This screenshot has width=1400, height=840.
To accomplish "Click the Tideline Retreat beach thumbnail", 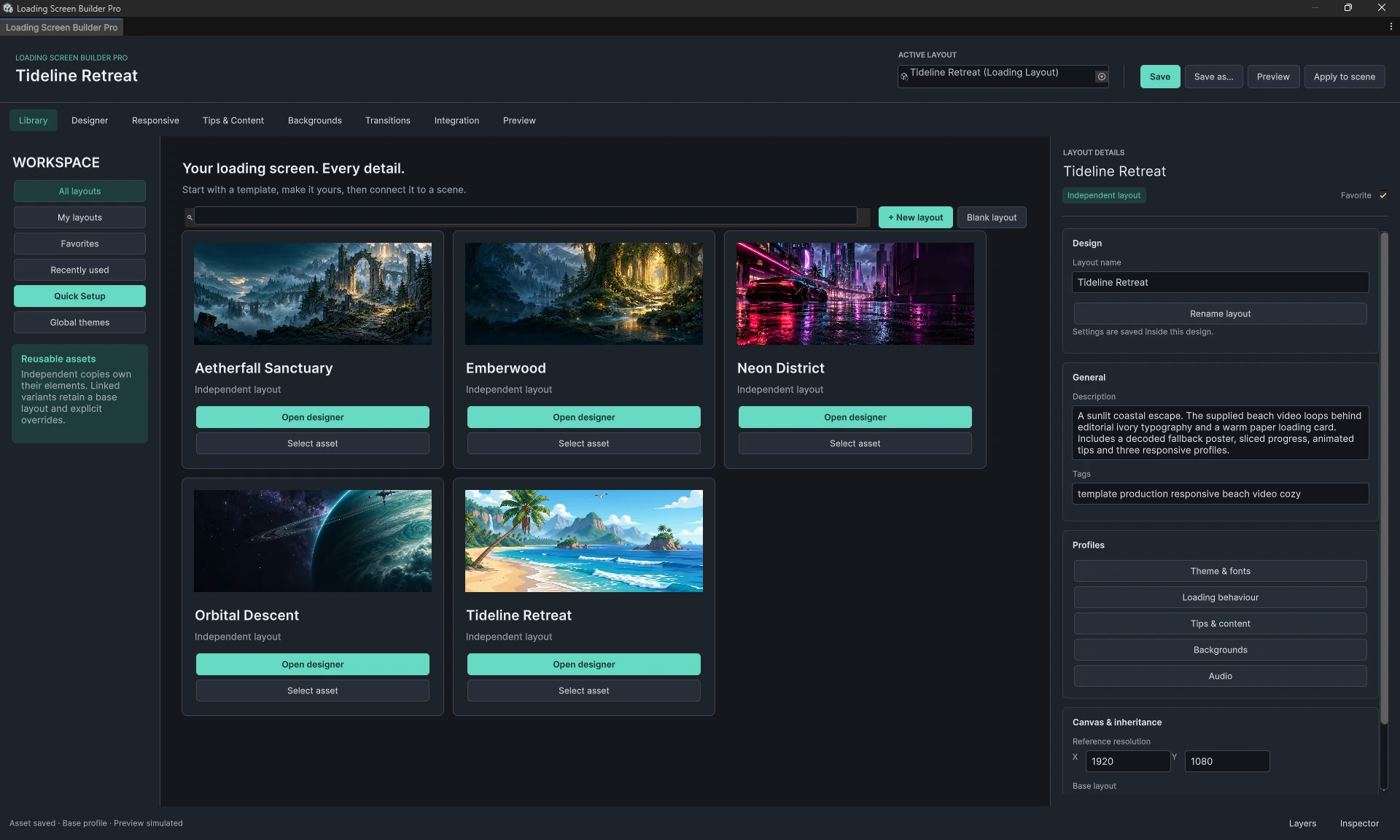I will tap(584, 541).
